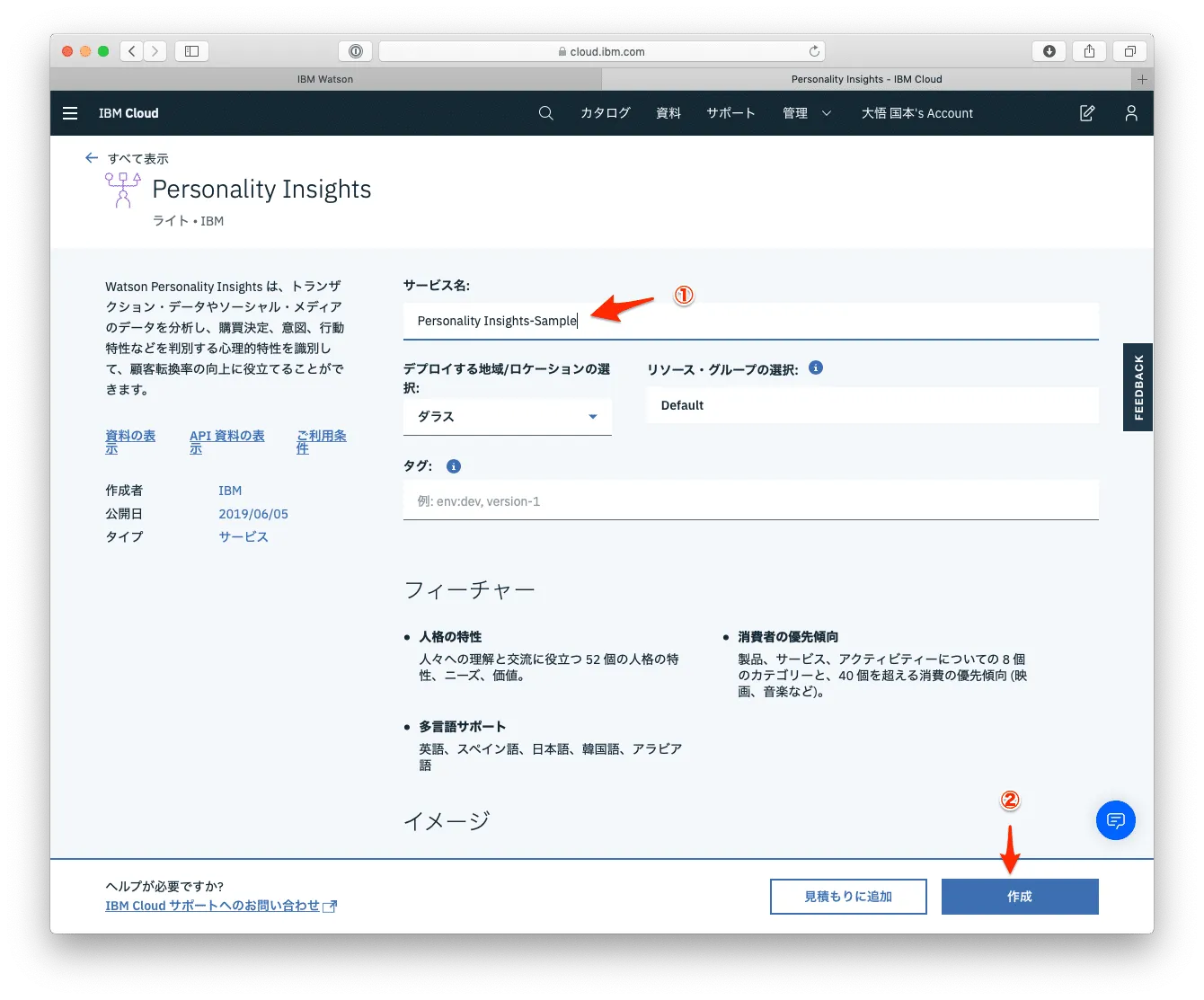Viewport: 1204px width, 1000px height.
Task: Add a new tab with plus button
Action: coord(1142,79)
